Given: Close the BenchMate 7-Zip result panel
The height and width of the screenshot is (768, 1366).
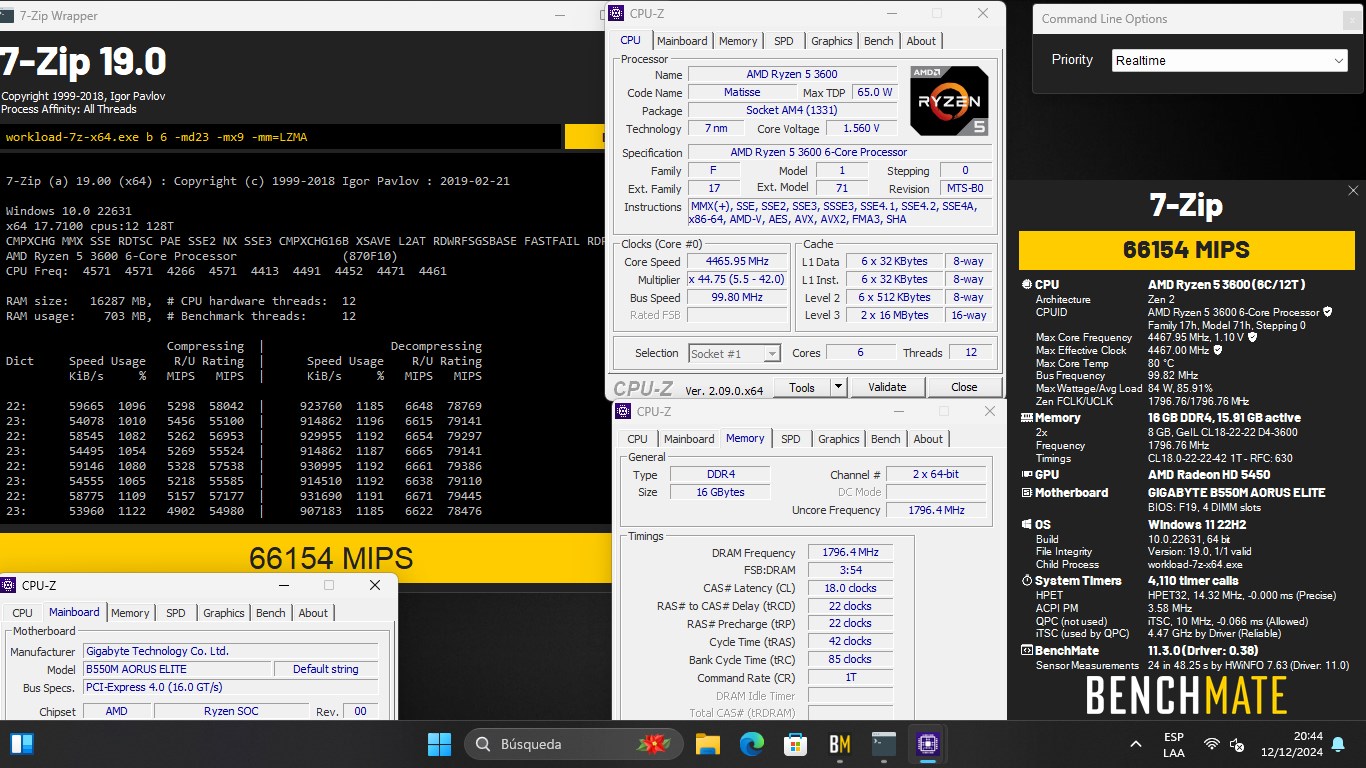Looking at the screenshot, I should (1353, 190).
